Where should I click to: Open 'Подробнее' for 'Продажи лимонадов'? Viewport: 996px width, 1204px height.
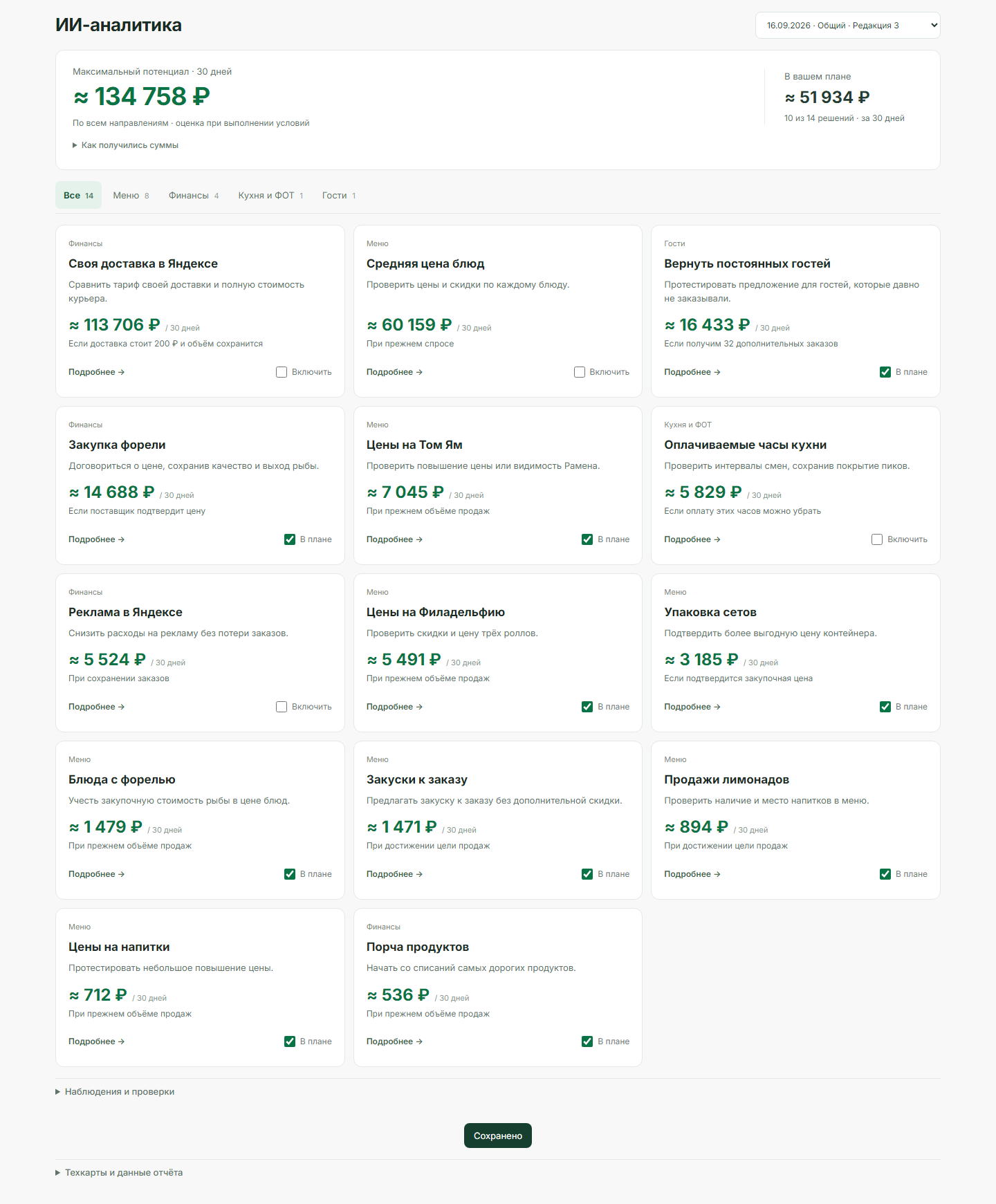tap(692, 874)
